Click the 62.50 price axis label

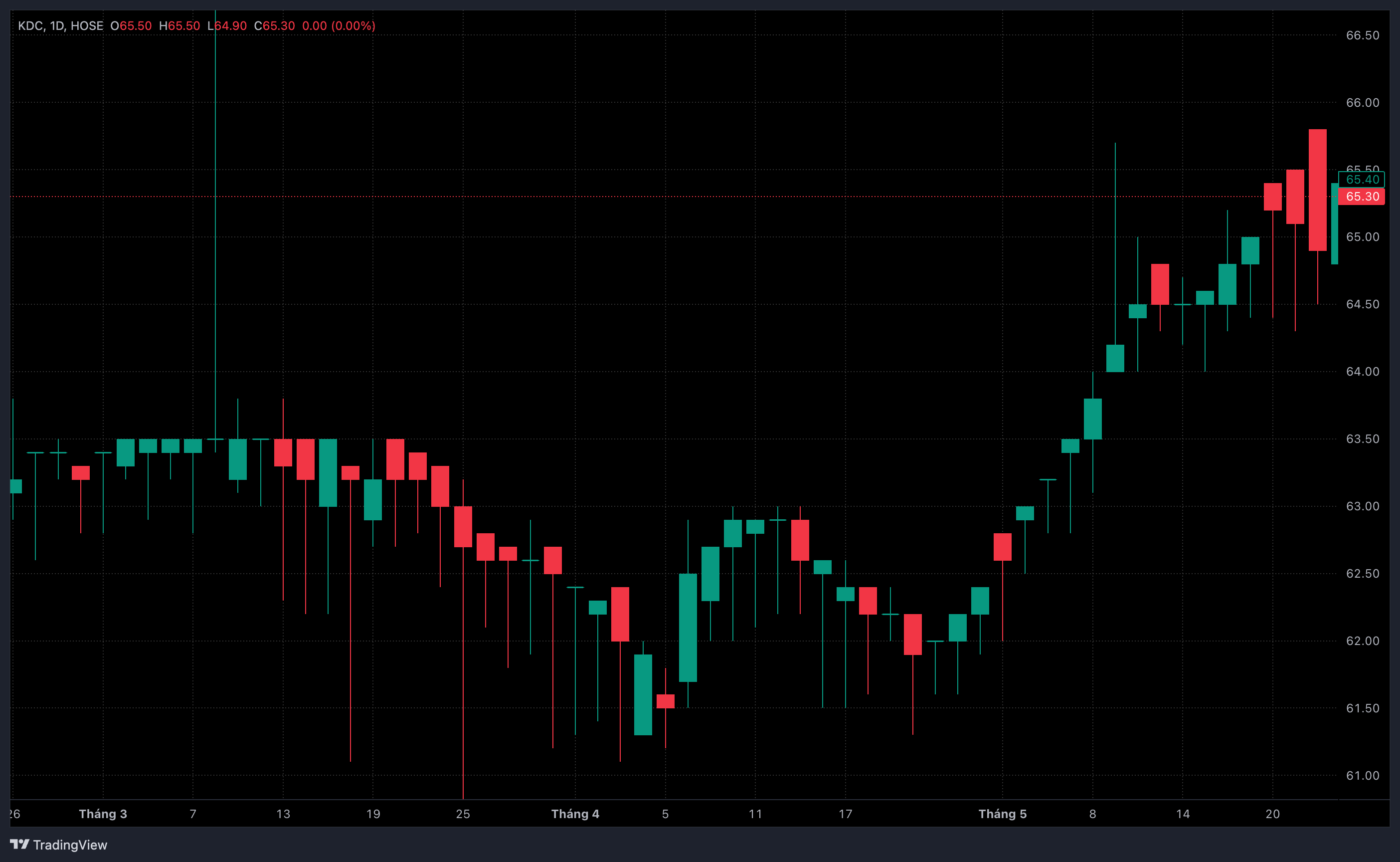point(1363,574)
